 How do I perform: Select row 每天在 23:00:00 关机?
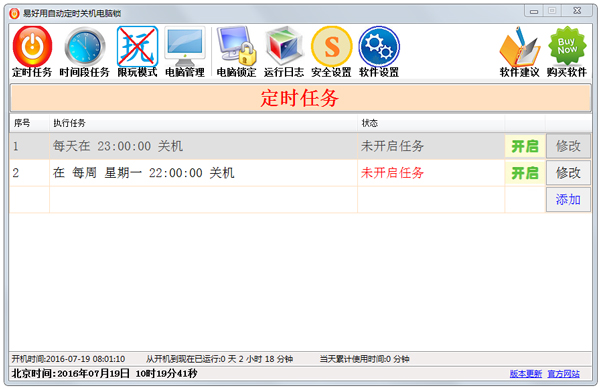(203, 146)
